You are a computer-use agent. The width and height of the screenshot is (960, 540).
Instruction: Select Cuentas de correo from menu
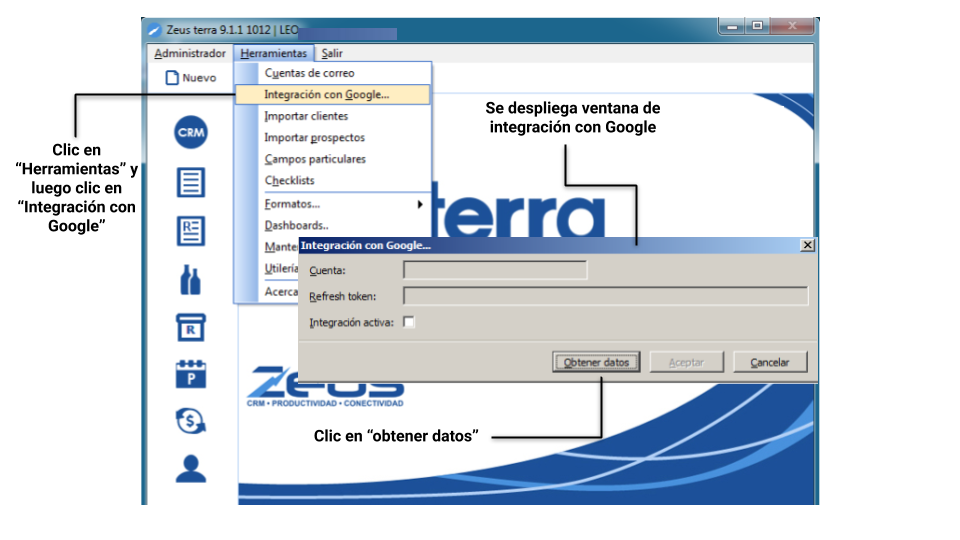tap(333, 73)
